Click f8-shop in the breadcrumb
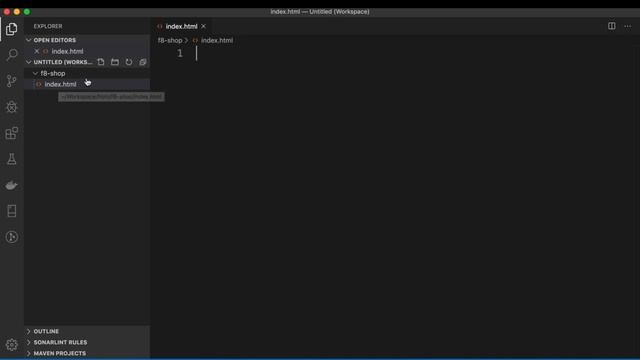 (170, 40)
